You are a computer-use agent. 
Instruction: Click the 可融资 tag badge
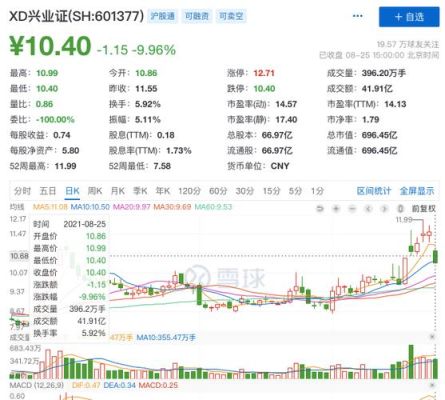coord(197,16)
